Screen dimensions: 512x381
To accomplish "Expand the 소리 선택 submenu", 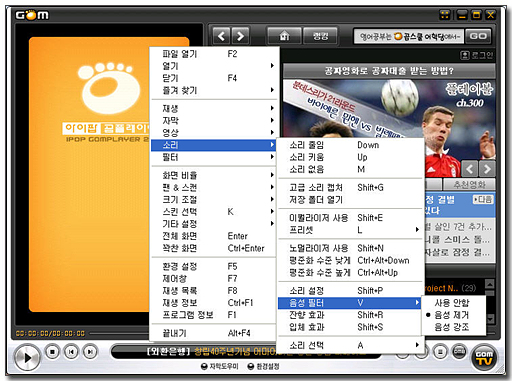I will pos(351,345).
